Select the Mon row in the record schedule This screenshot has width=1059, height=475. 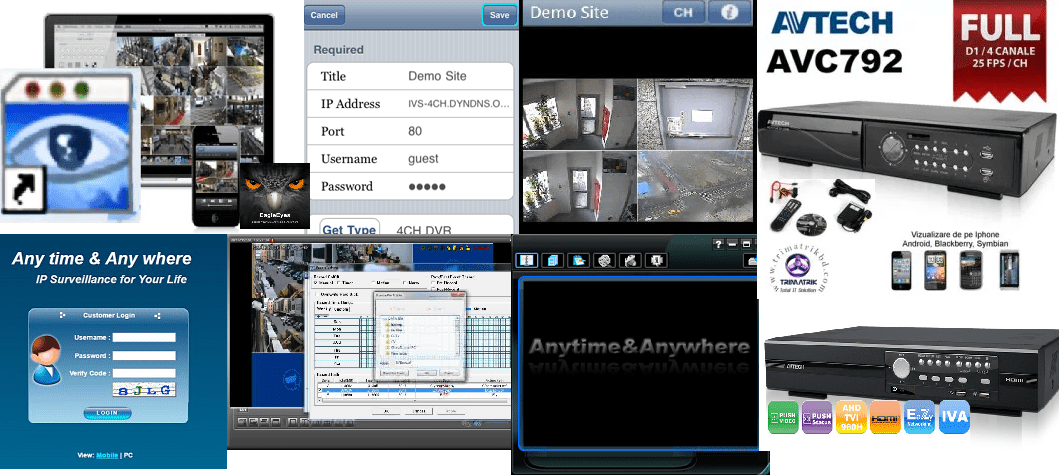tap(337, 329)
